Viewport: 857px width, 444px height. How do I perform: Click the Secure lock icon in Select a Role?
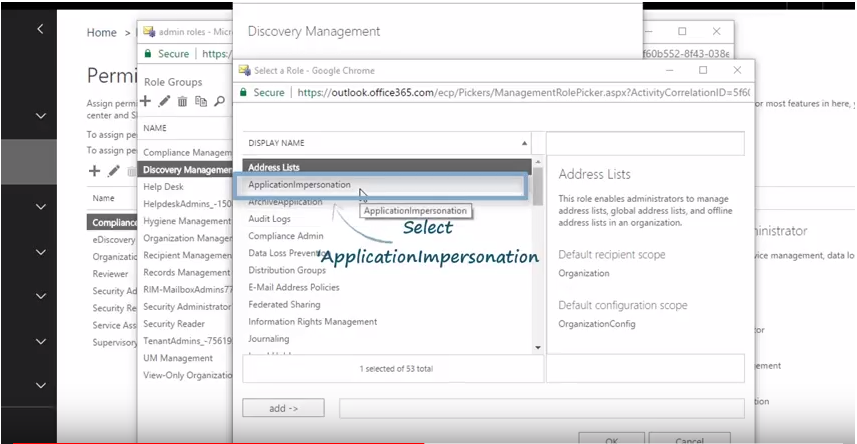click(243, 92)
